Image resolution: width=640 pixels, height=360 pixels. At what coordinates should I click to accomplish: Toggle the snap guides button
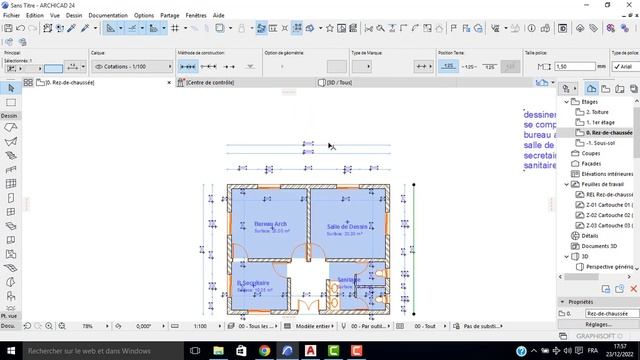(x=132, y=28)
